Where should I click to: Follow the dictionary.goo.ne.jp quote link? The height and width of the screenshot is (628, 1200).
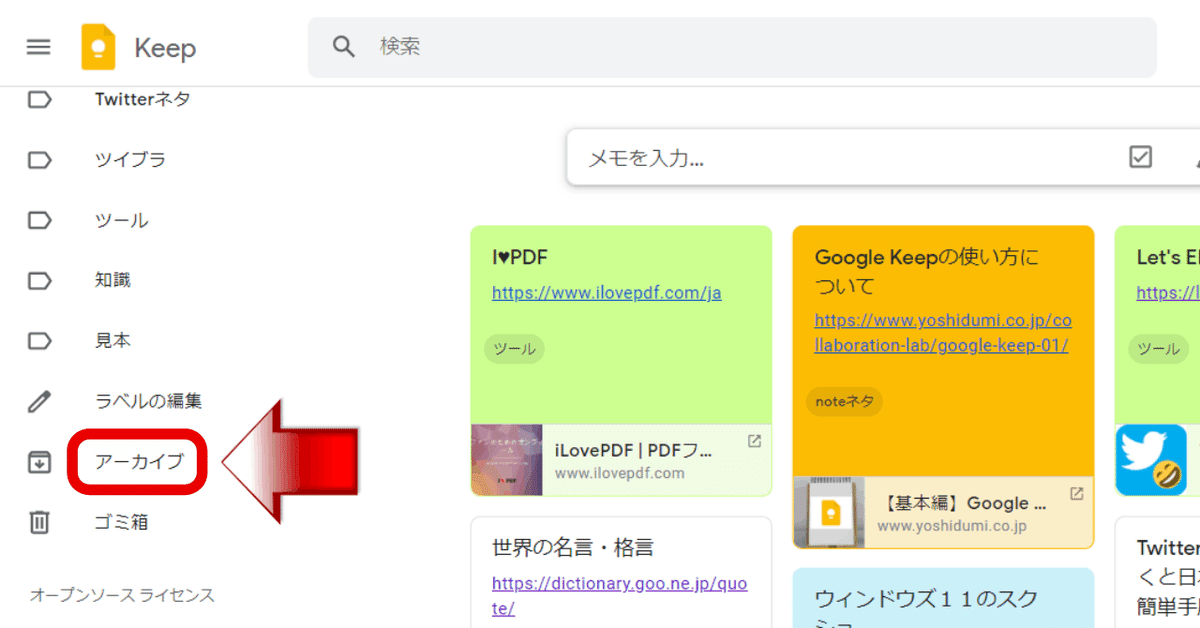pos(619,595)
